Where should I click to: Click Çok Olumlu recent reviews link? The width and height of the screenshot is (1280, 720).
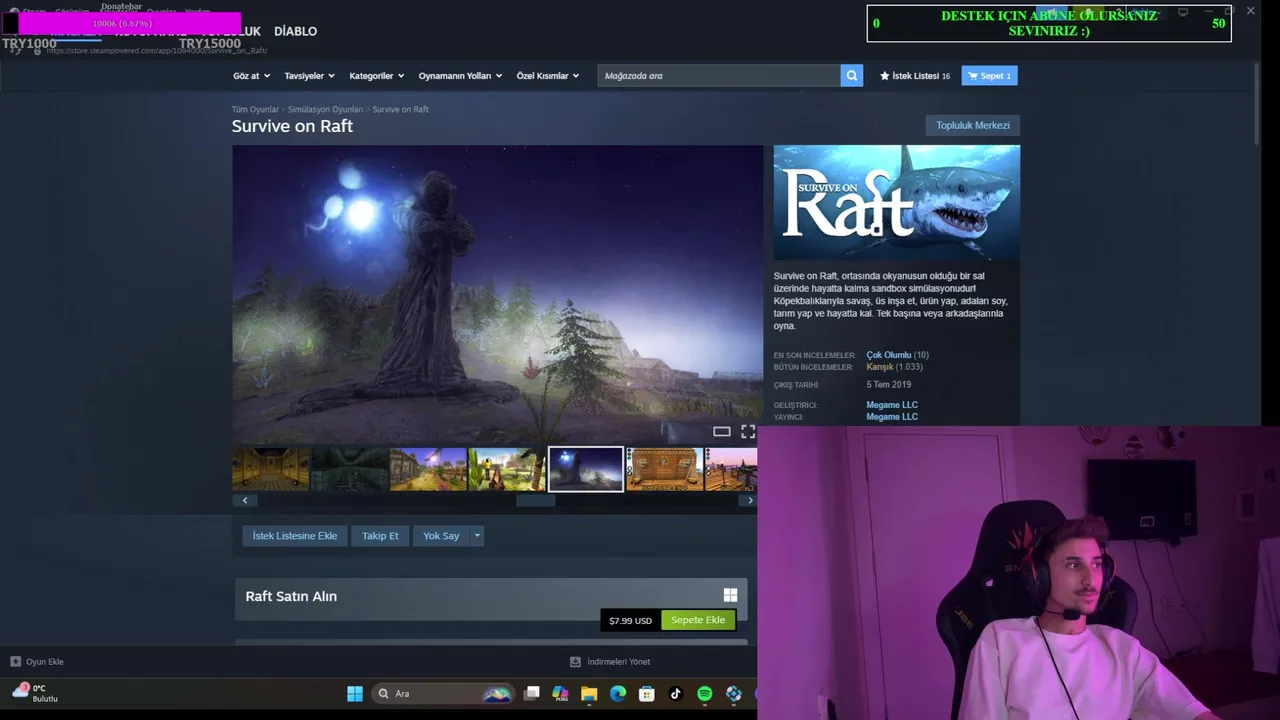[x=888, y=355]
